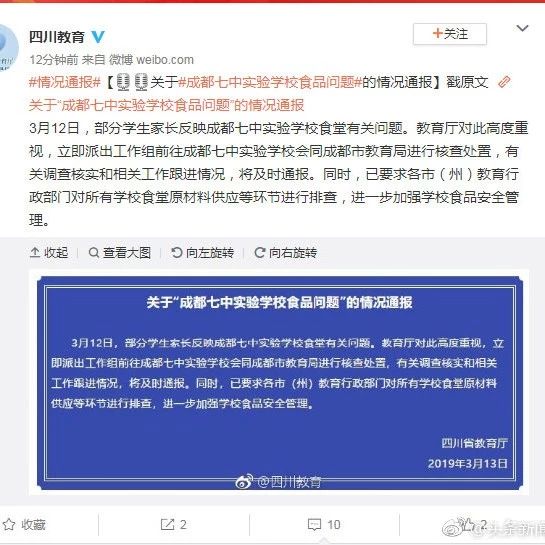Toggle 收藏 star to favorite post
Screen dimensions: 545x545
24,524
